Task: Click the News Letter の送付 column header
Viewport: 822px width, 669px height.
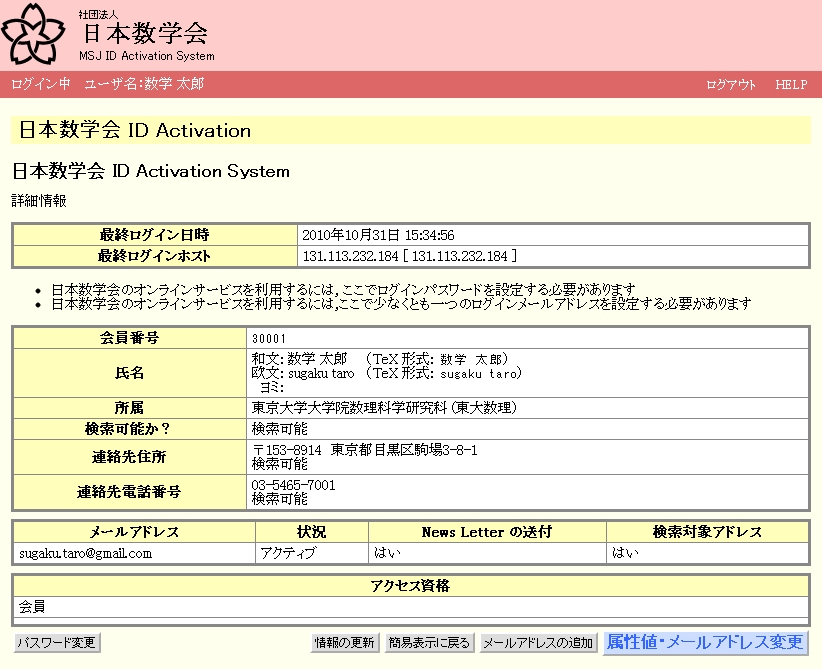Action: pyautogui.click(x=486, y=532)
